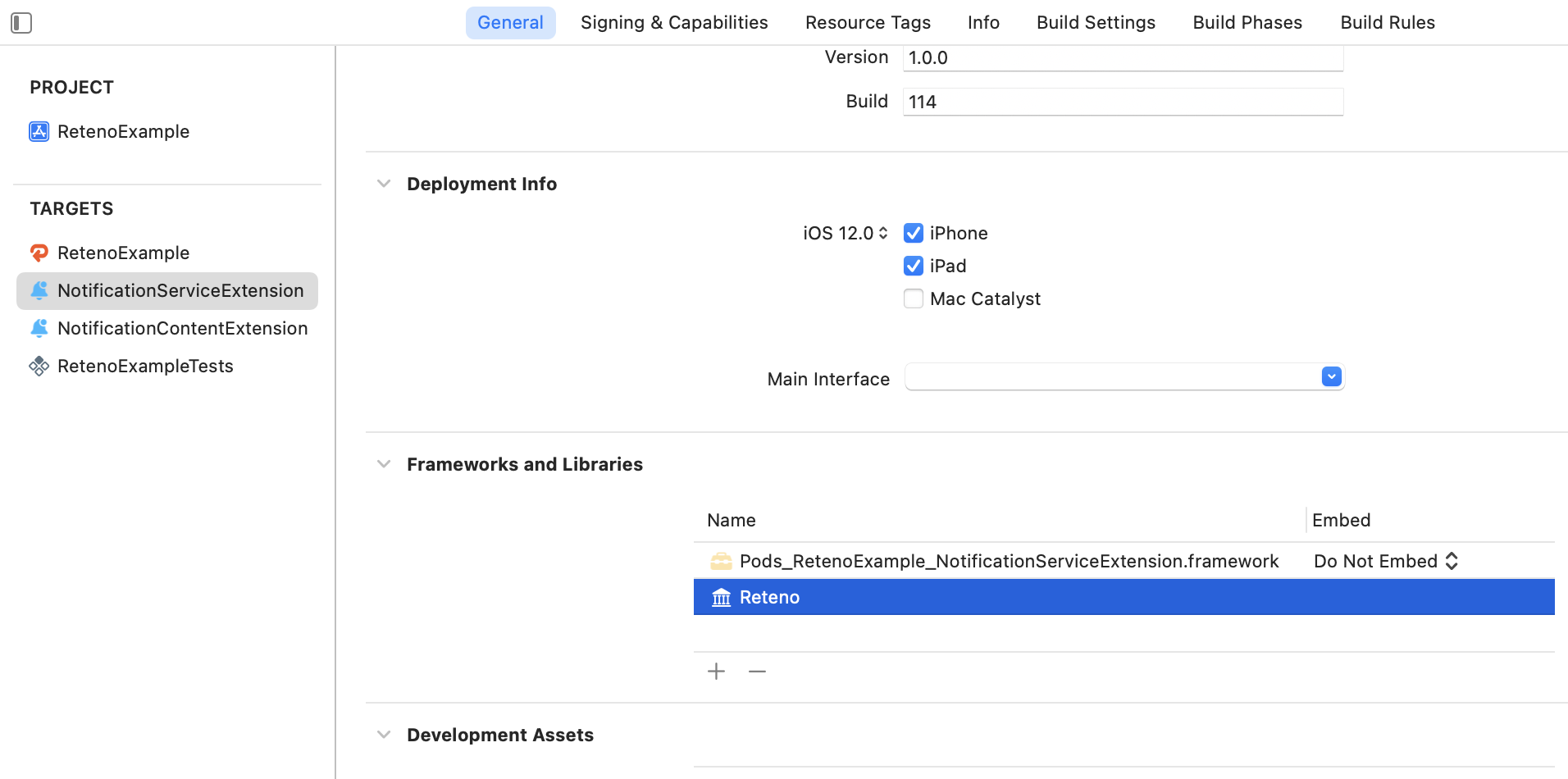
Task: Change the Do Not Embed option
Action: (x=1386, y=561)
